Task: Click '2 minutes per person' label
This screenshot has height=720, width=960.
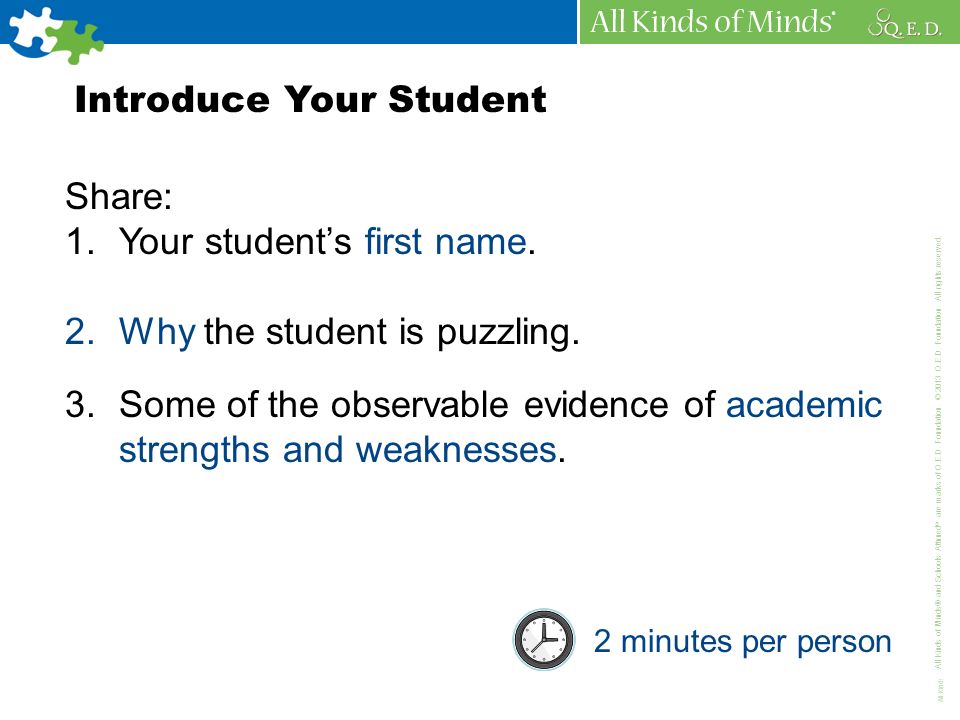Action: tap(742, 642)
